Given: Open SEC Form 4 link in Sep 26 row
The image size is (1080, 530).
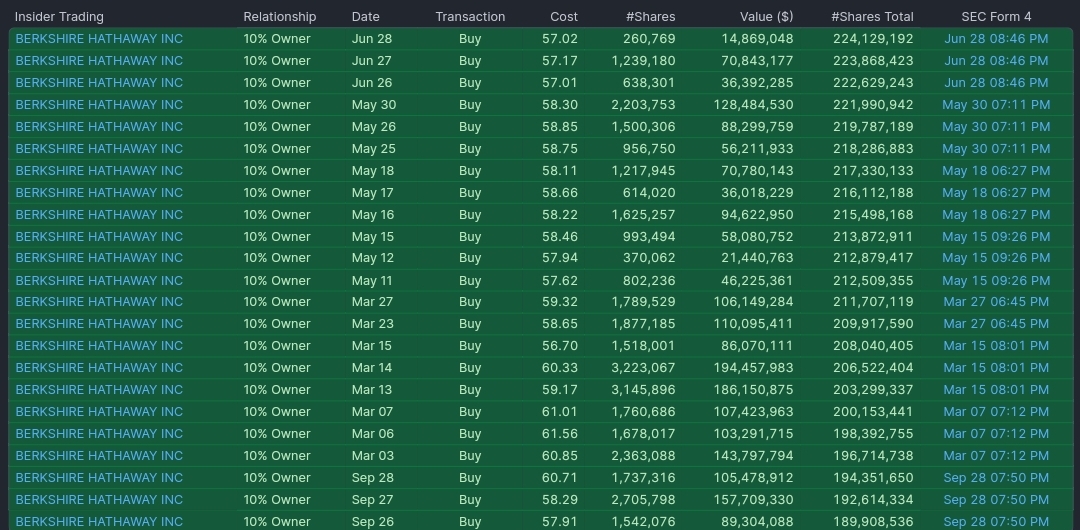Looking at the screenshot, I should click(996, 522).
